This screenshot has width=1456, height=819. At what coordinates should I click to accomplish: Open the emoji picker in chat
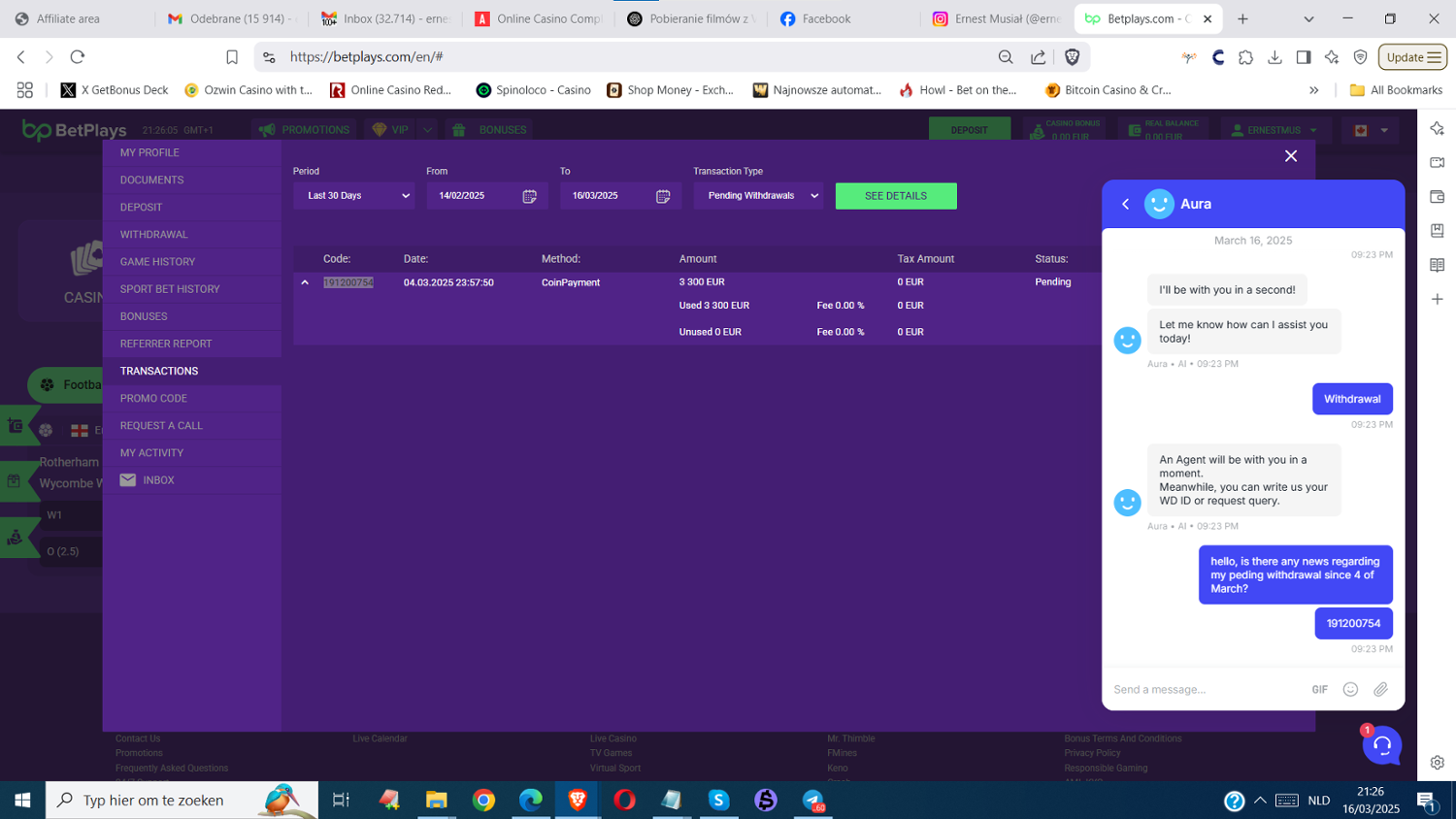[x=1350, y=689]
